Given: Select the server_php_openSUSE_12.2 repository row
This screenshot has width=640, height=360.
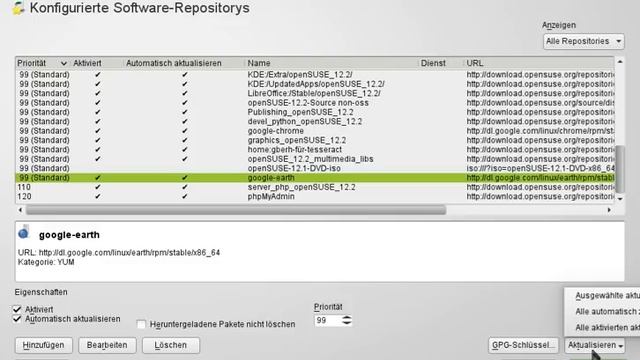Looking at the screenshot, I should point(315,187).
